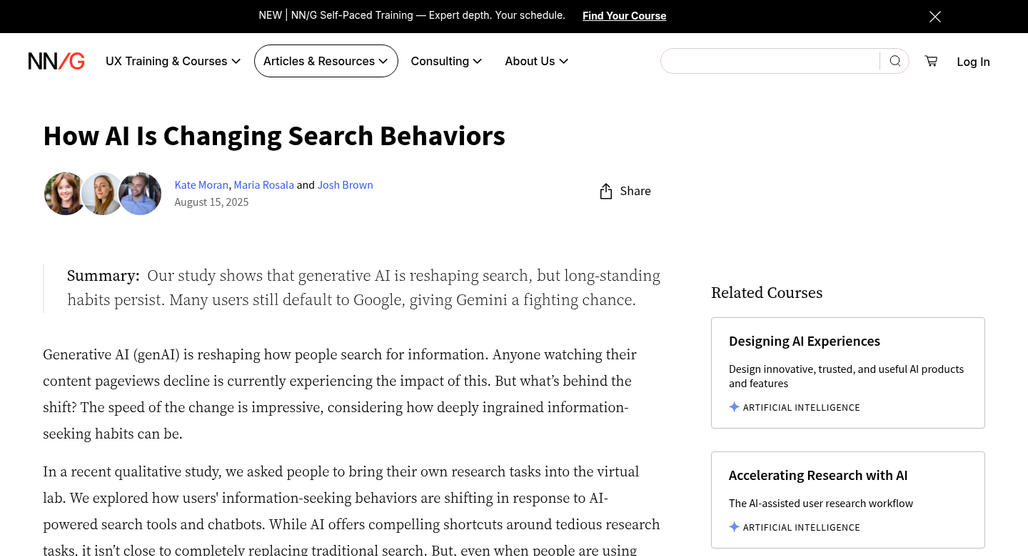
Task: Open the Articles & Resources dropdown
Action: coord(326,61)
